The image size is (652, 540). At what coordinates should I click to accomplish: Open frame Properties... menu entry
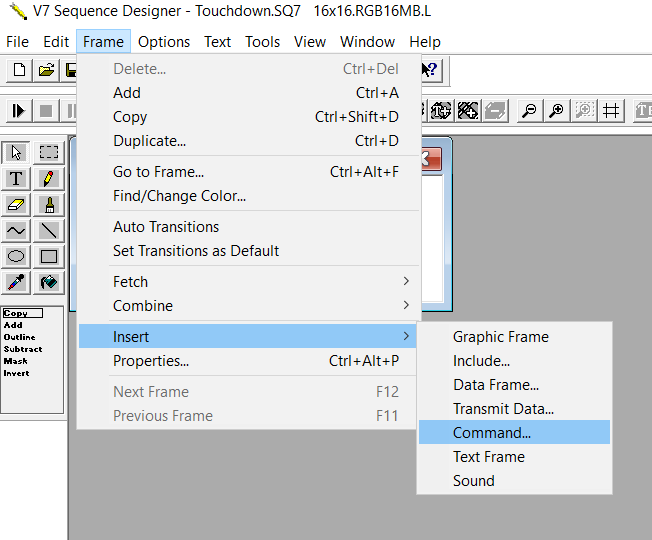pos(248,361)
